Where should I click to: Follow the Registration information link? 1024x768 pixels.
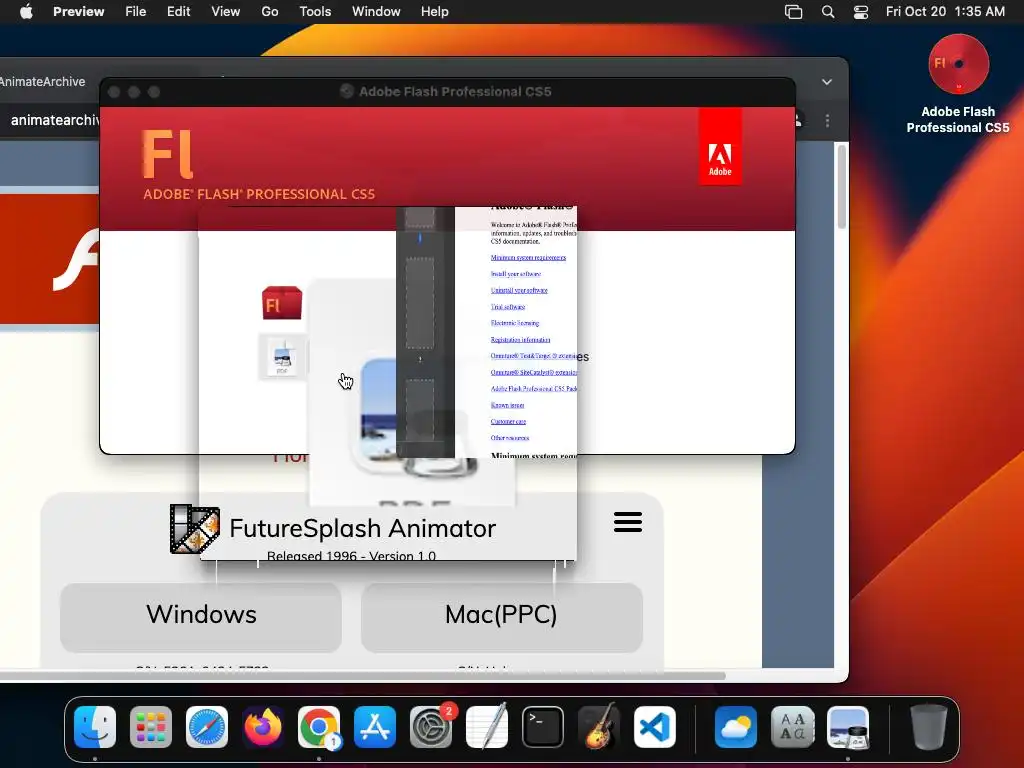click(x=520, y=340)
